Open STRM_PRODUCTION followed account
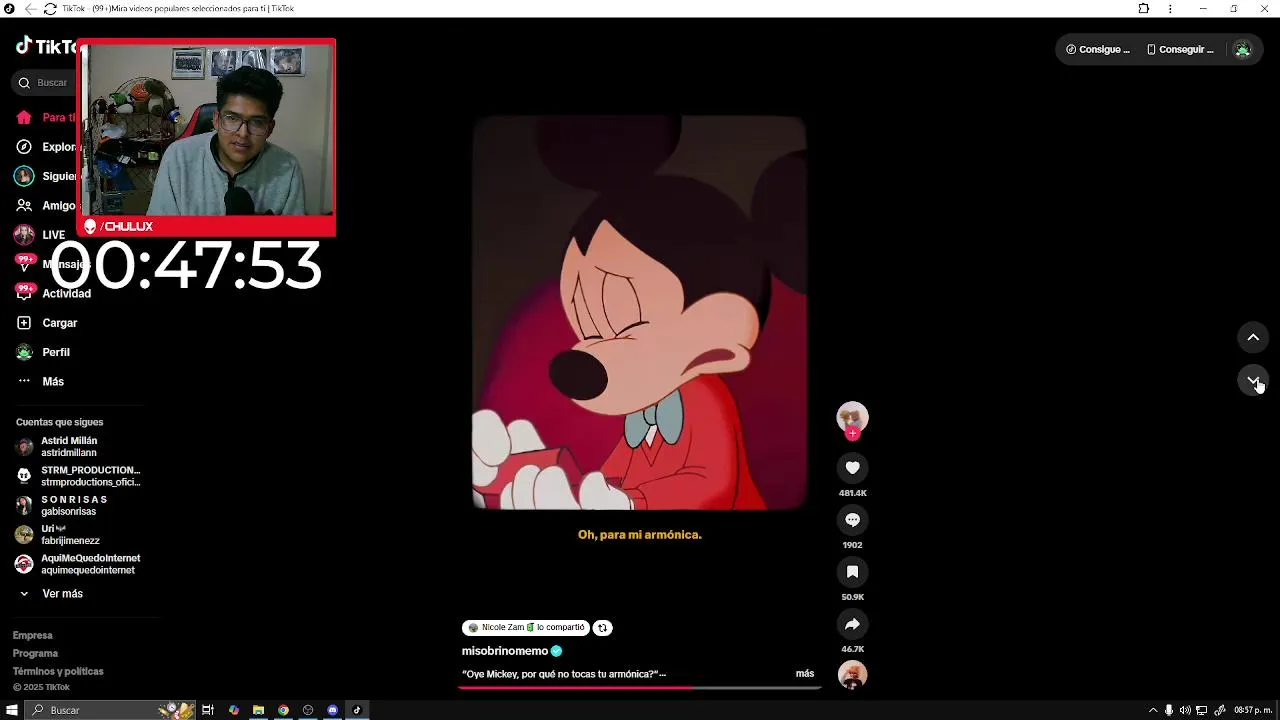The image size is (1280, 720). (x=78, y=476)
